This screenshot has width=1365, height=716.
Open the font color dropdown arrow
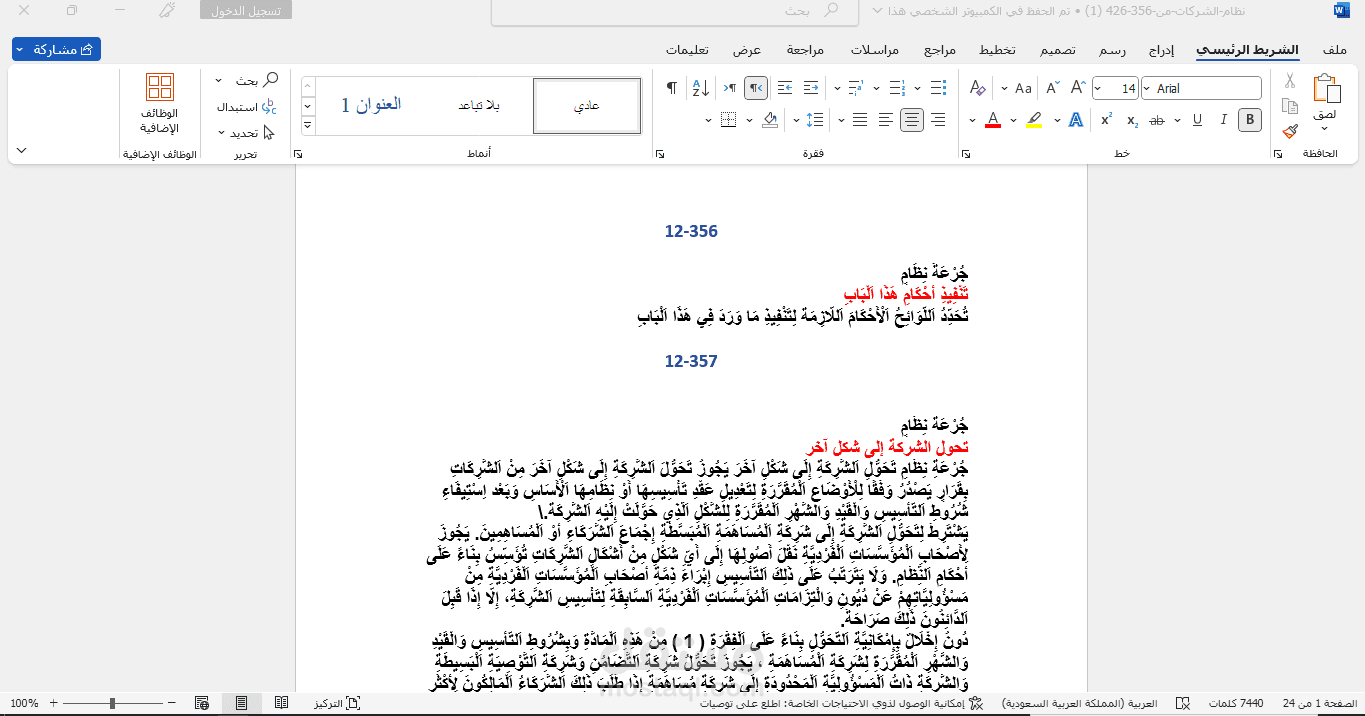(970, 120)
